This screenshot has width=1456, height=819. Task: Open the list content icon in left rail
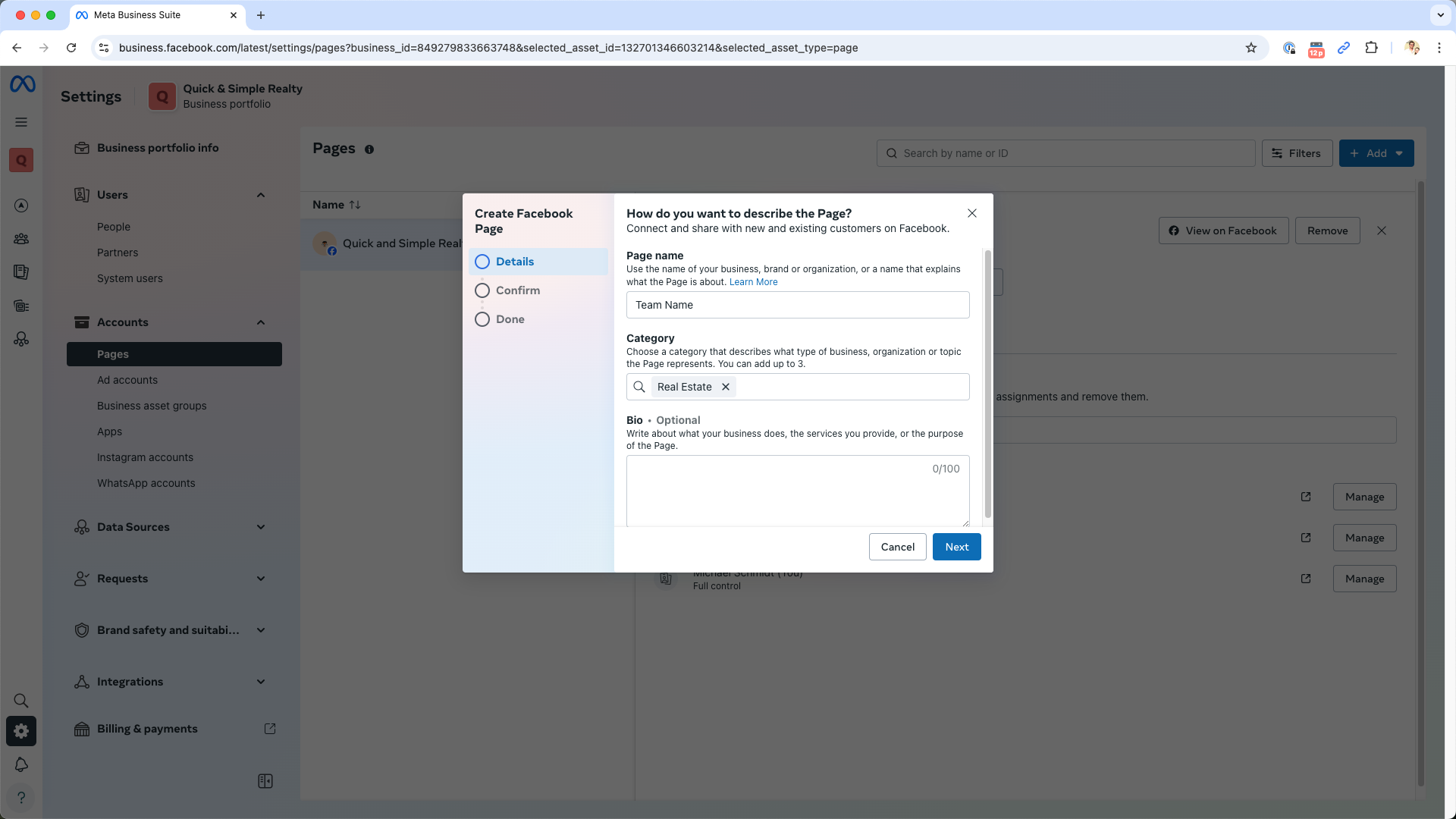21,306
